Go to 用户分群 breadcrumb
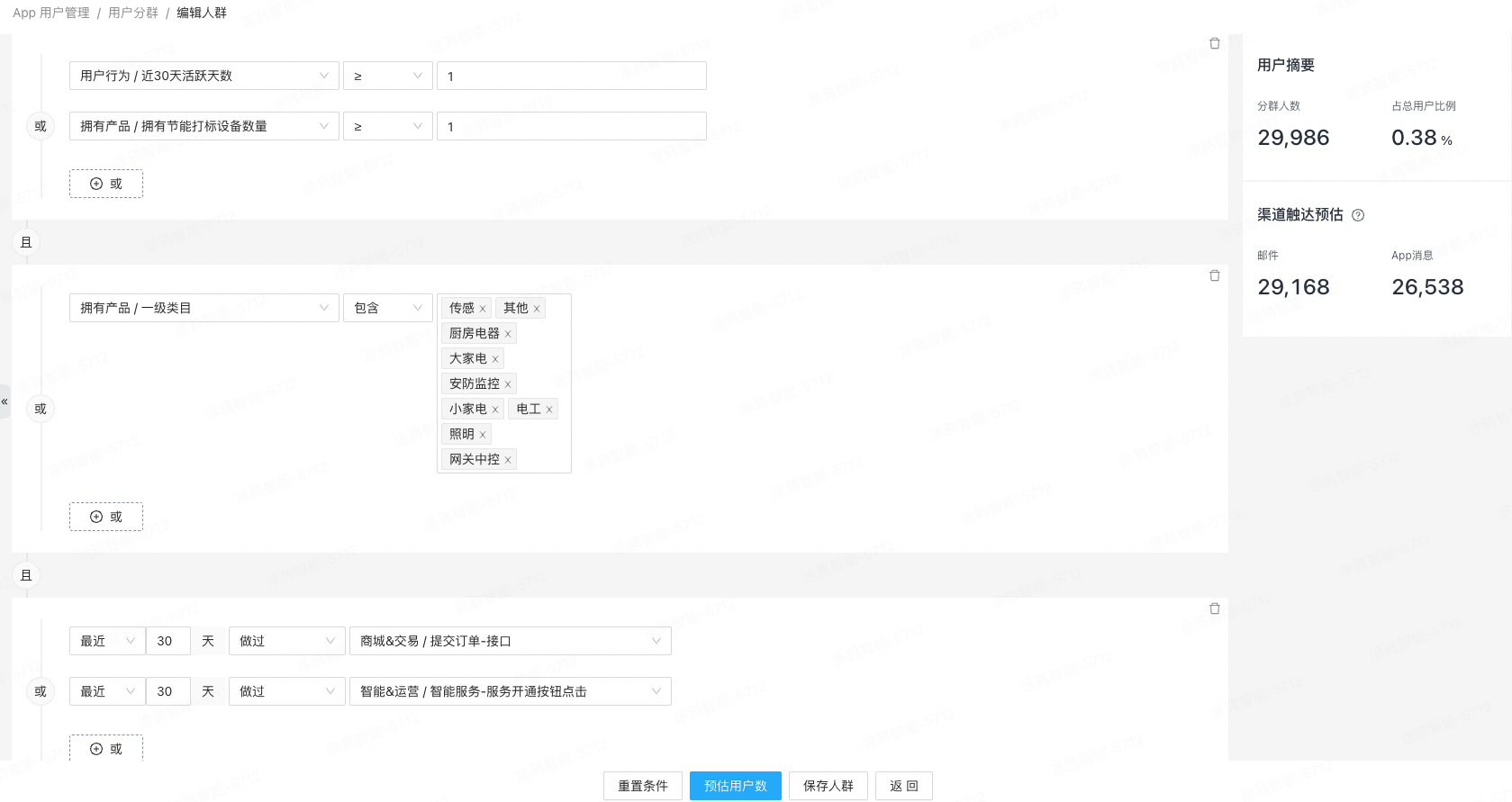 pyautogui.click(x=133, y=13)
